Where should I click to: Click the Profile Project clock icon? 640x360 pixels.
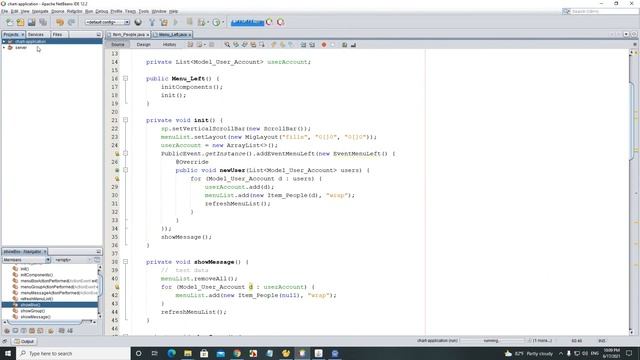216,22
